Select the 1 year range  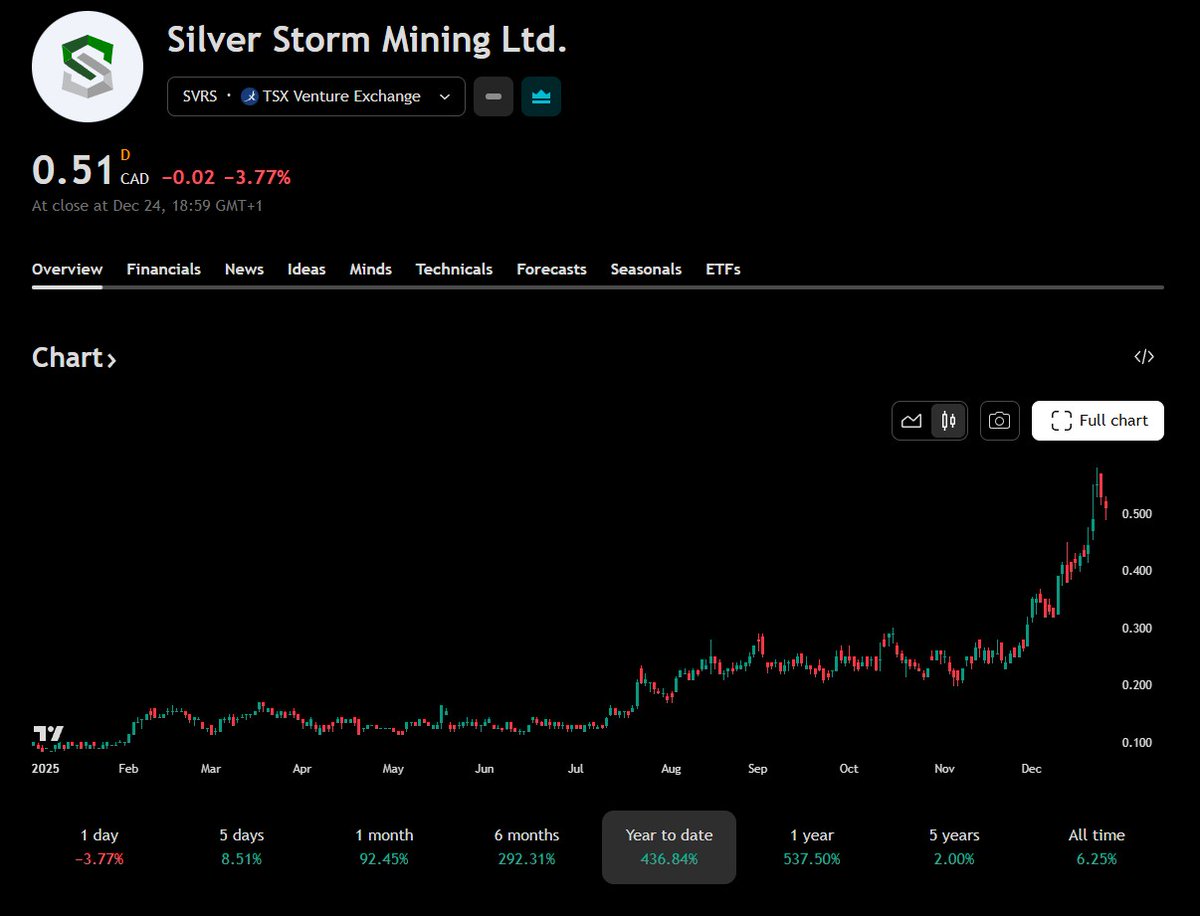click(811, 846)
